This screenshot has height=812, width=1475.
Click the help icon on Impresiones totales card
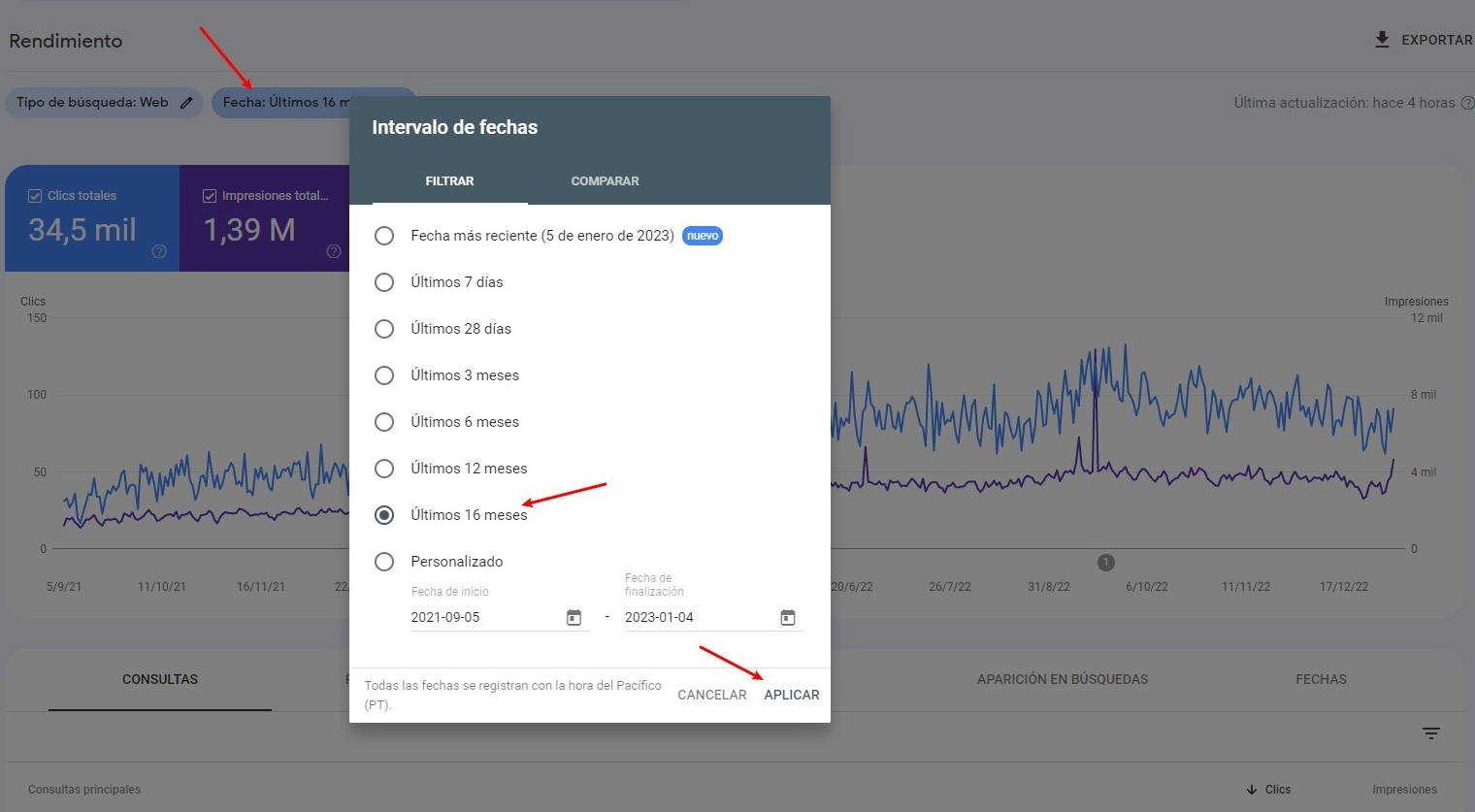(333, 251)
